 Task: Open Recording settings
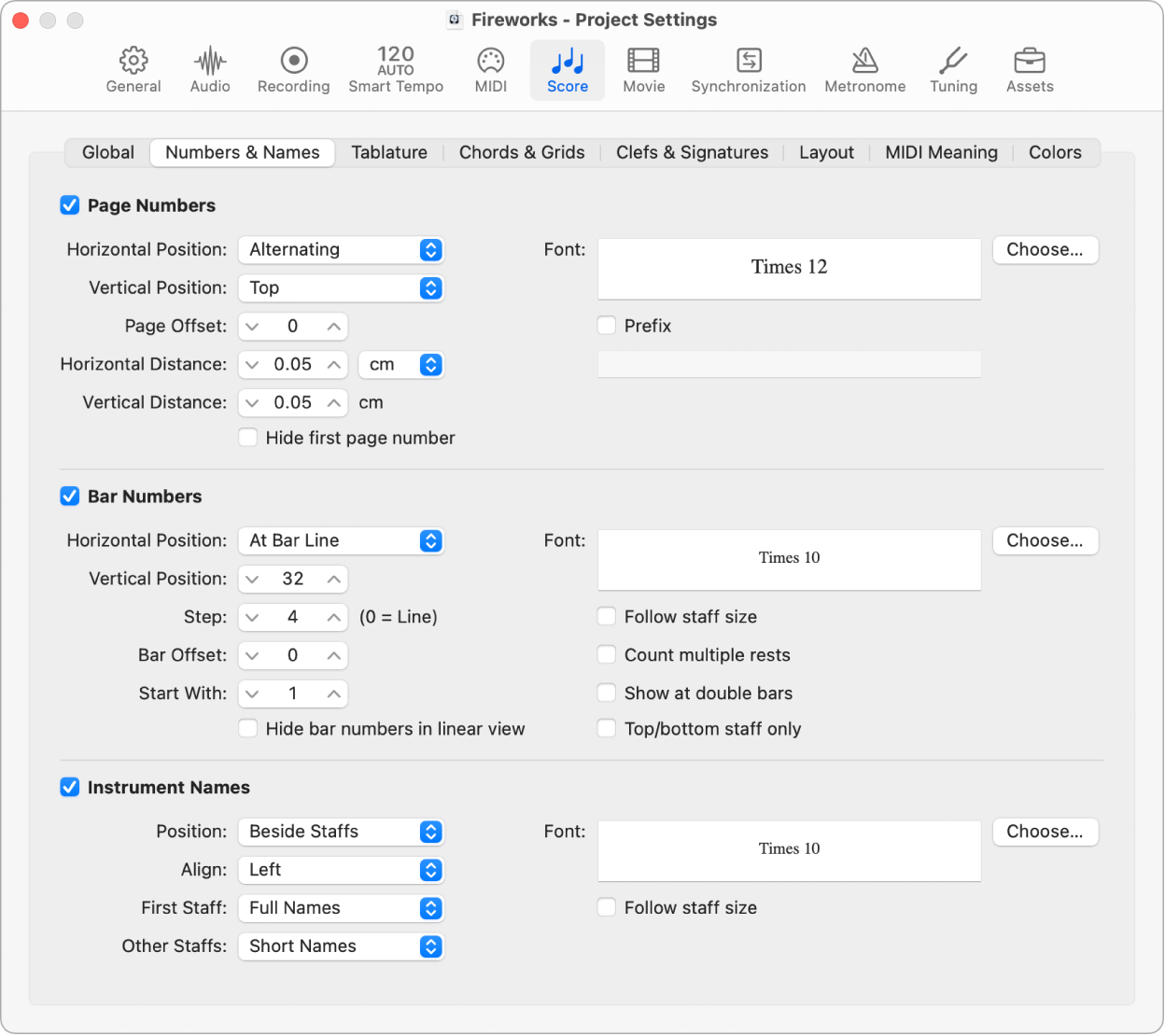tap(293, 68)
